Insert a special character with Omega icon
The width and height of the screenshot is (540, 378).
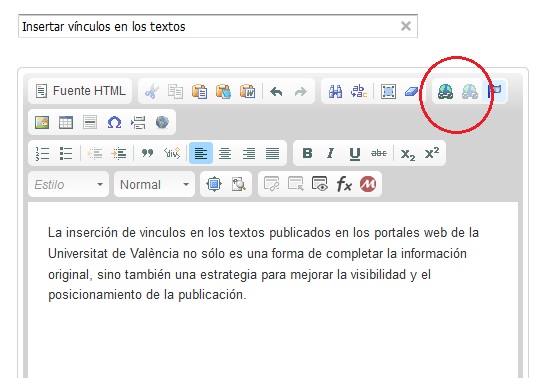[x=114, y=122]
